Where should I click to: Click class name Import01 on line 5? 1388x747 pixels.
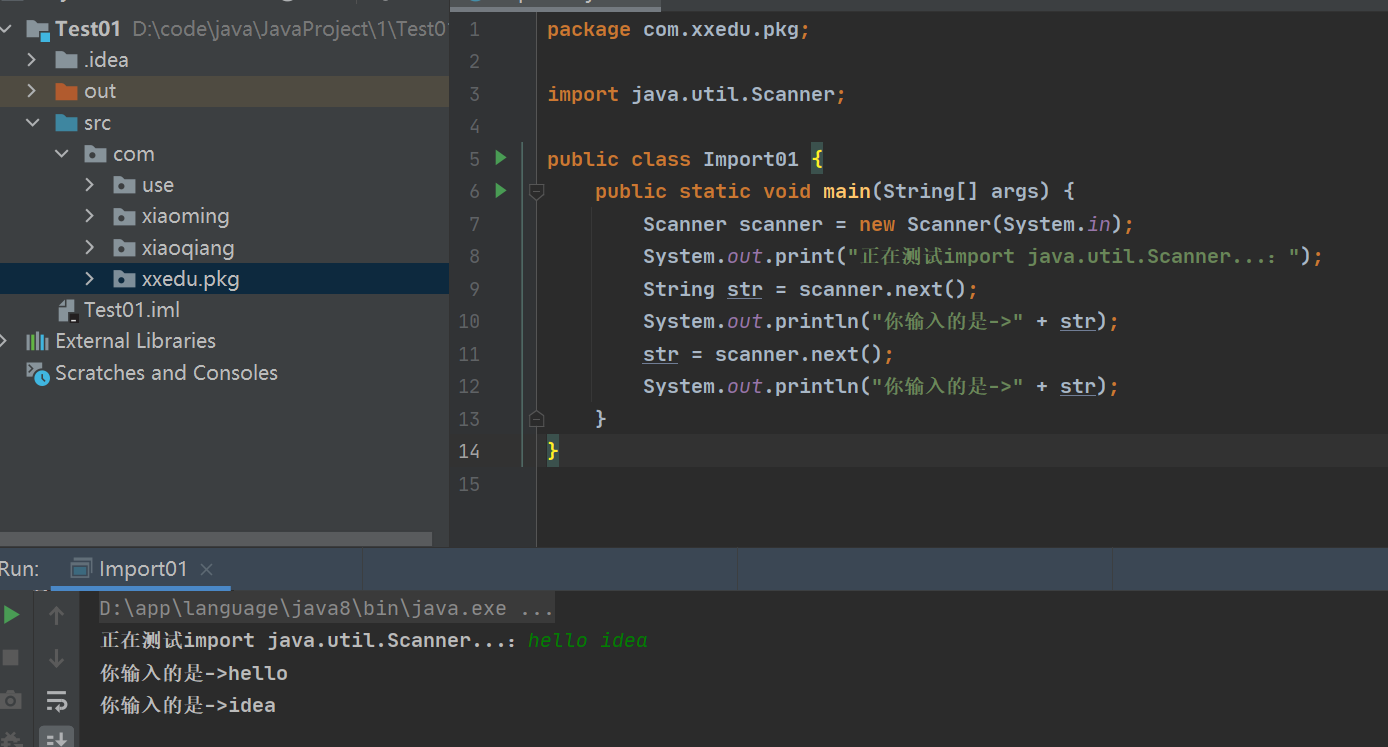(x=750, y=159)
